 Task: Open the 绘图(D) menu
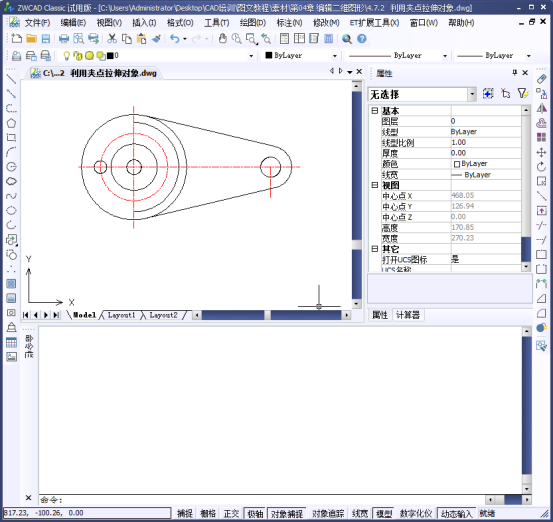pos(253,23)
